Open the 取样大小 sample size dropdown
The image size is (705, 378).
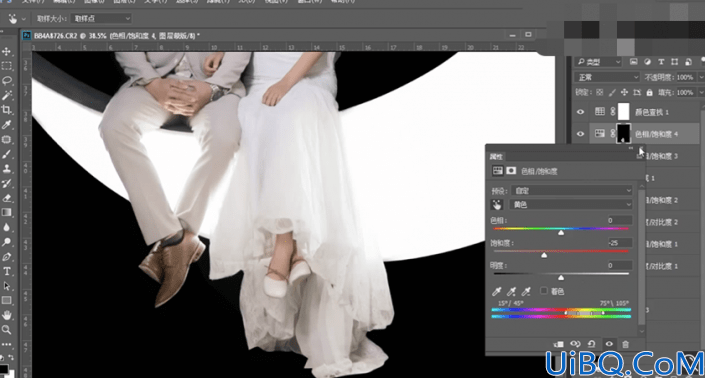101,18
